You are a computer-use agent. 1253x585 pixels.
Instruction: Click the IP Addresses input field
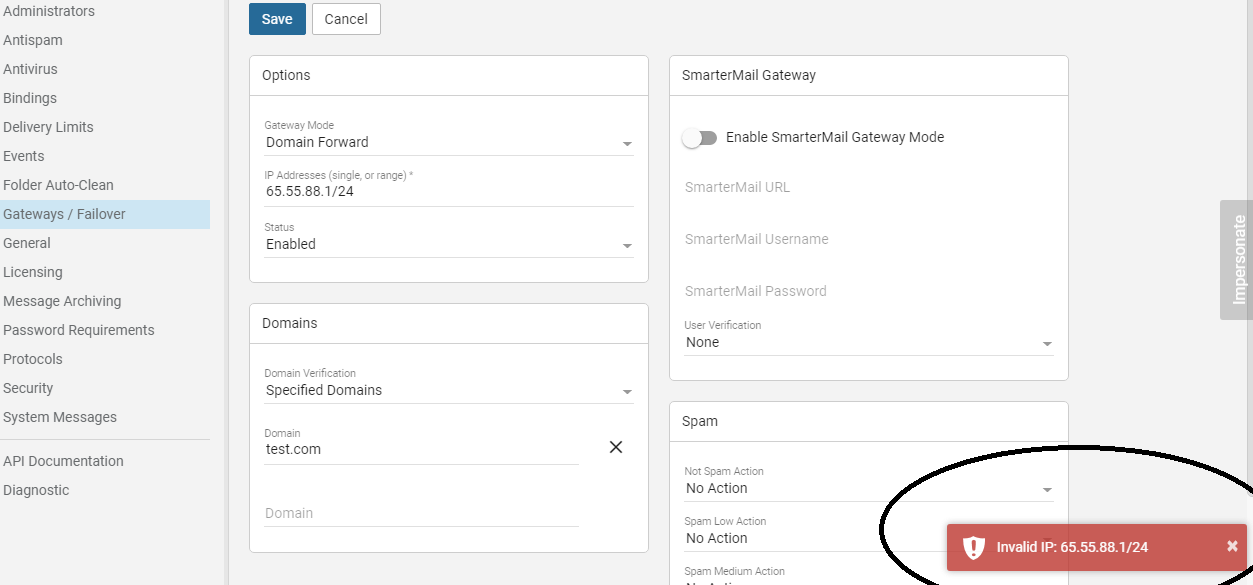448,192
